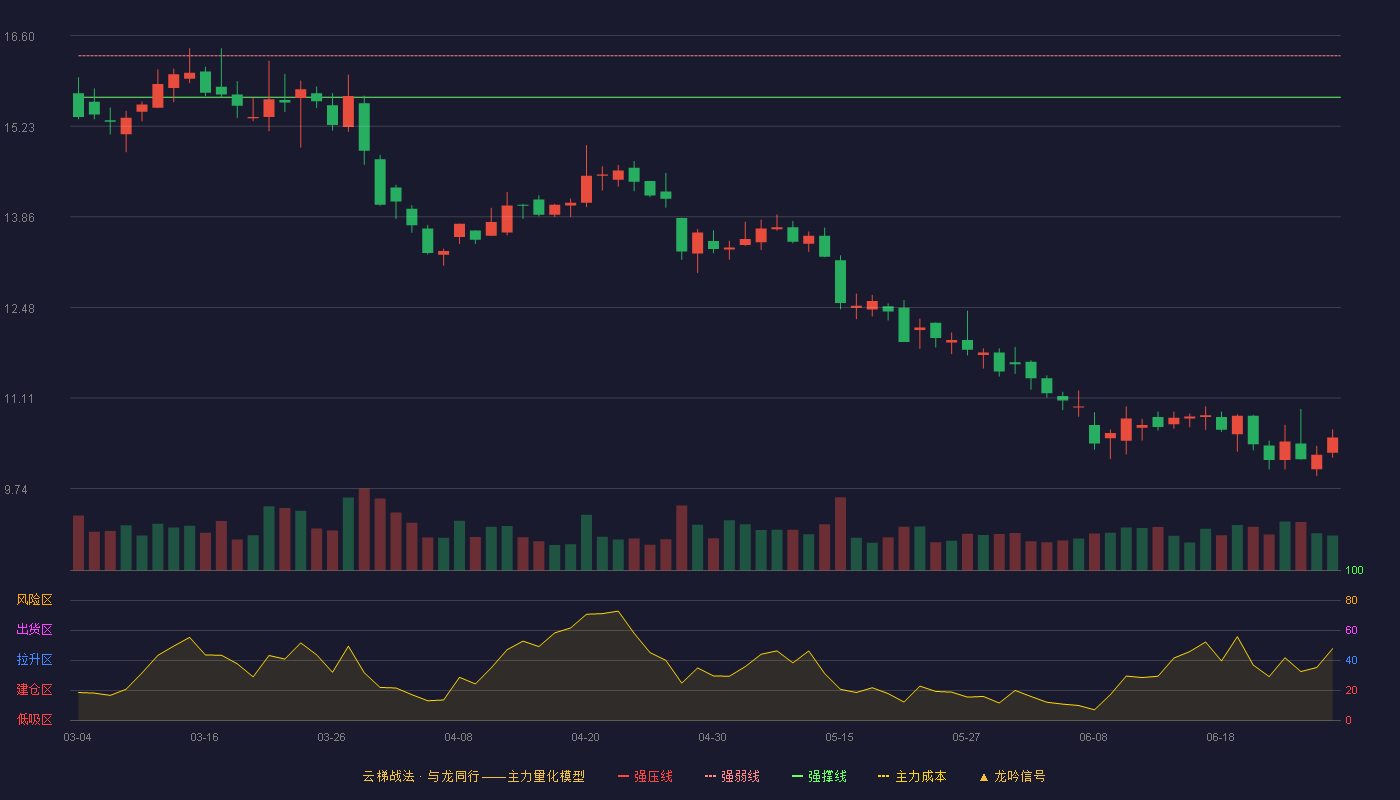
Task: Toggle the 强撑线 legend entry
Action: click(819, 776)
